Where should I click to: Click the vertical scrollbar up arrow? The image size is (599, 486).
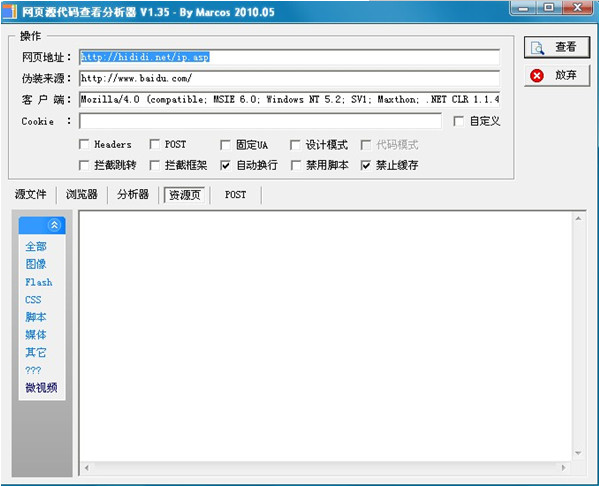pos(578,219)
